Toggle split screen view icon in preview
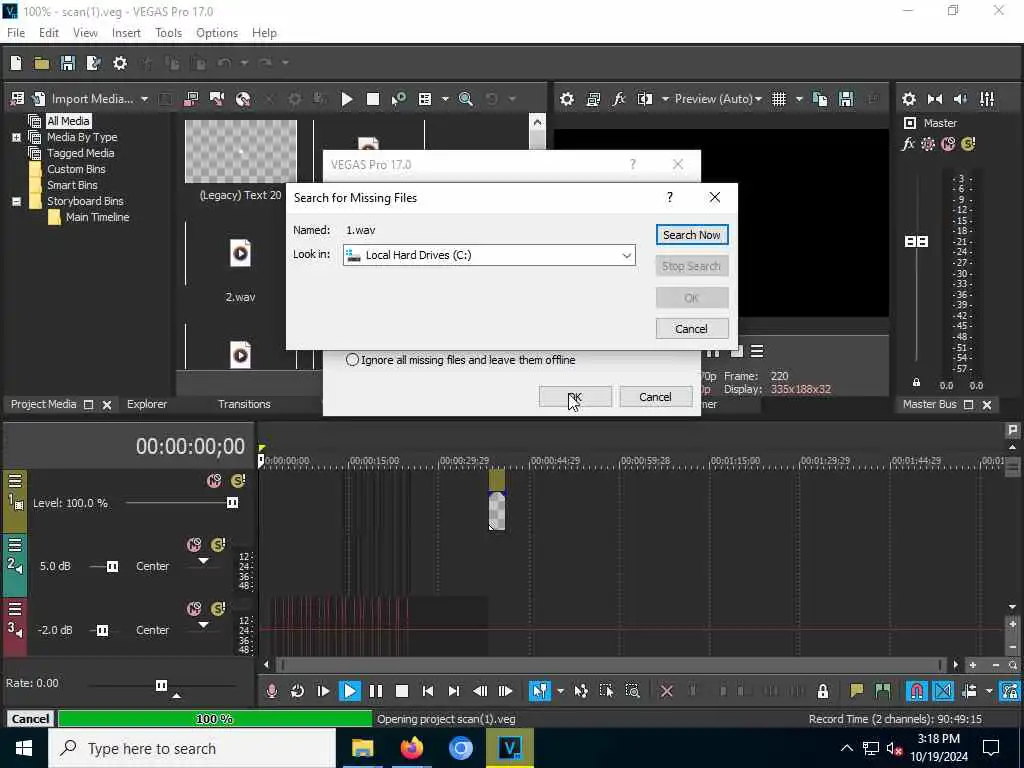Viewport: 1024px width, 768px height. pos(645,99)
